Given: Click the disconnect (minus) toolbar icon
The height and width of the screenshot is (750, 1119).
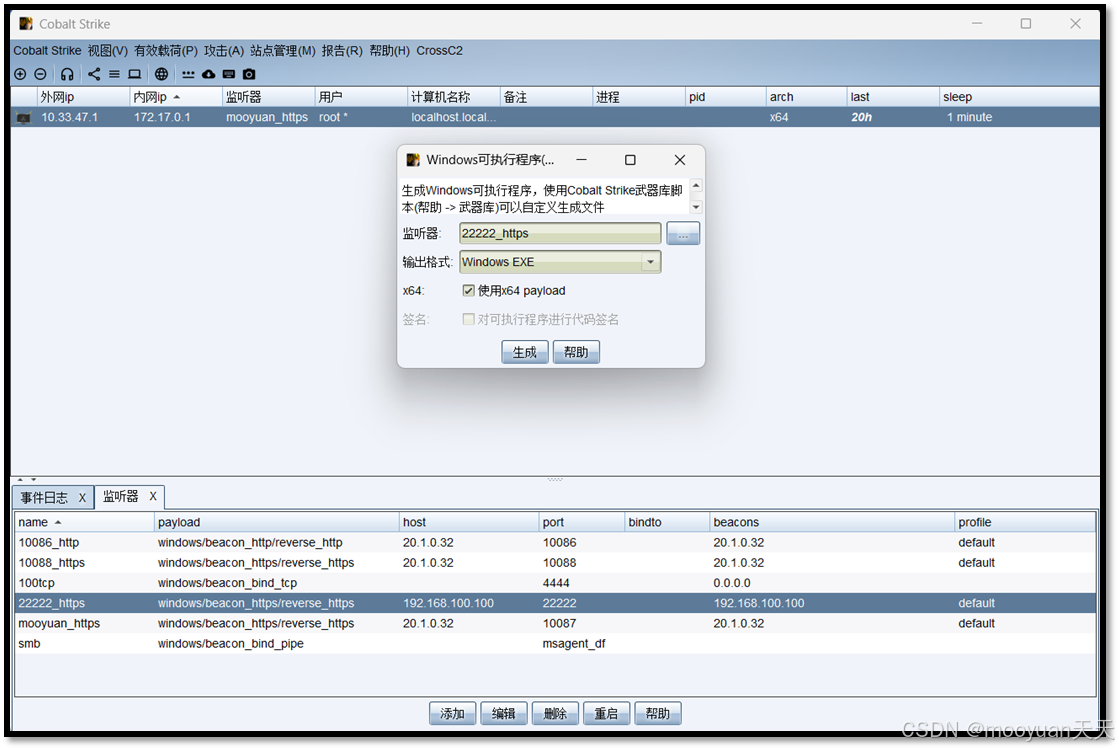Looking at the screenshot, I should click(41, 74).
